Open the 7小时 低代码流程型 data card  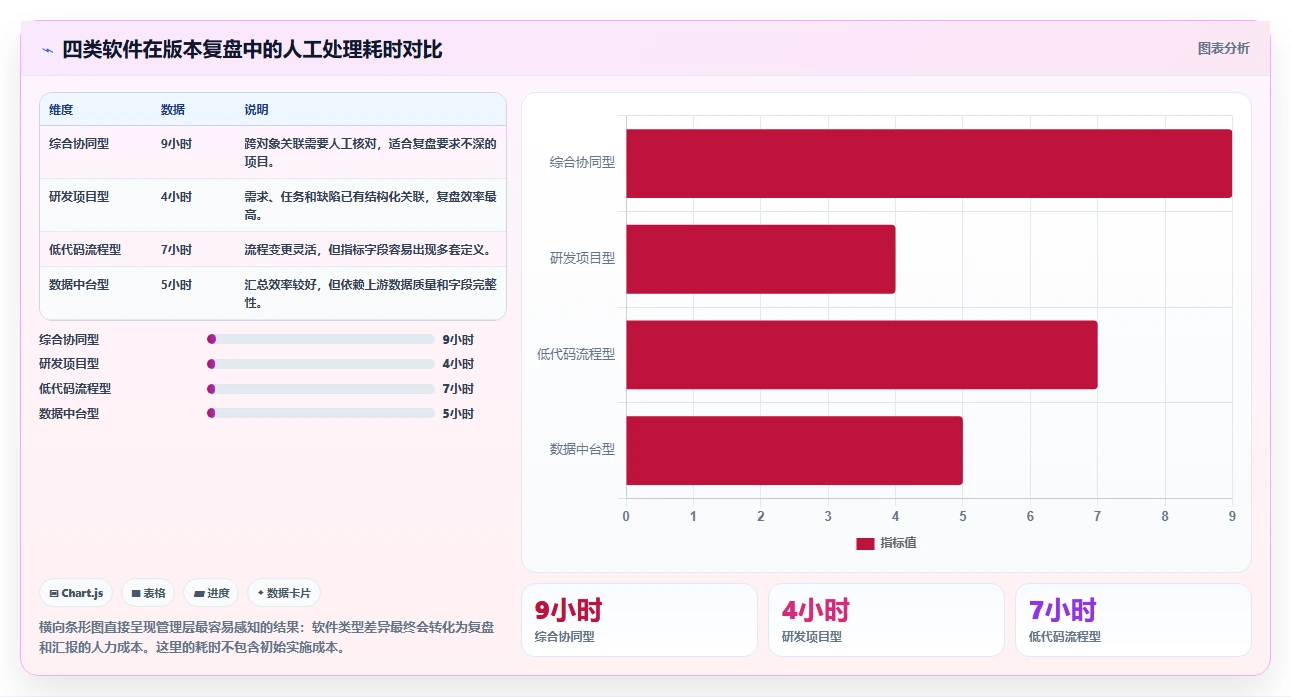1133,620
